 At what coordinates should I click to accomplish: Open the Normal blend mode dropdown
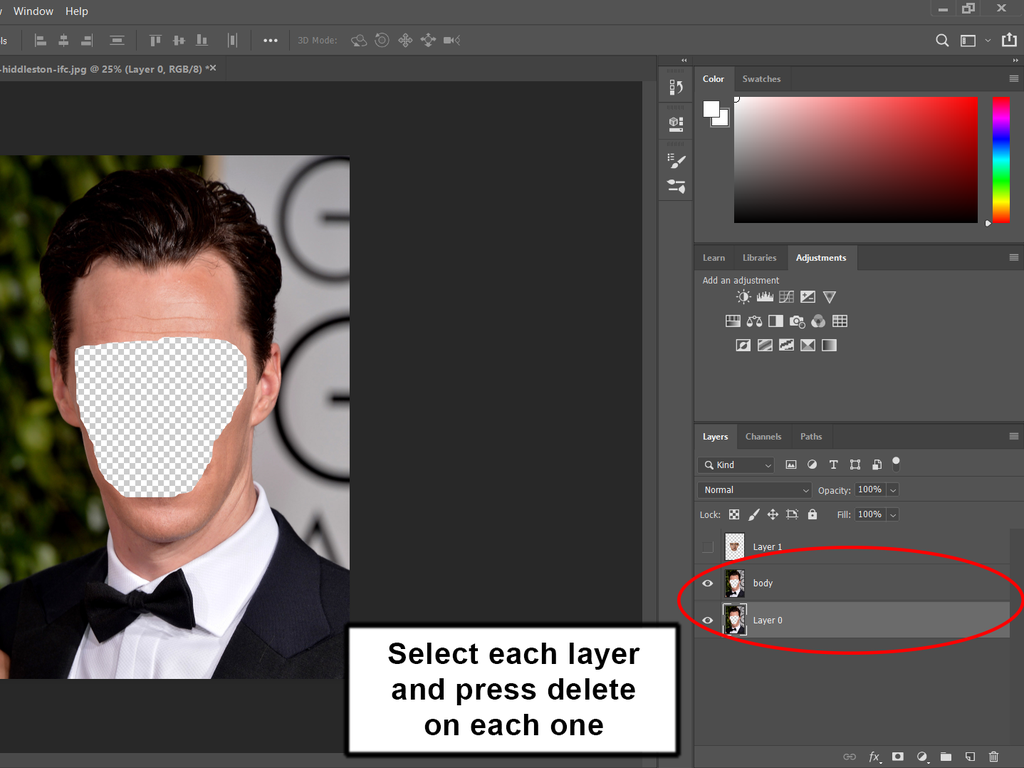click(755, 490)
